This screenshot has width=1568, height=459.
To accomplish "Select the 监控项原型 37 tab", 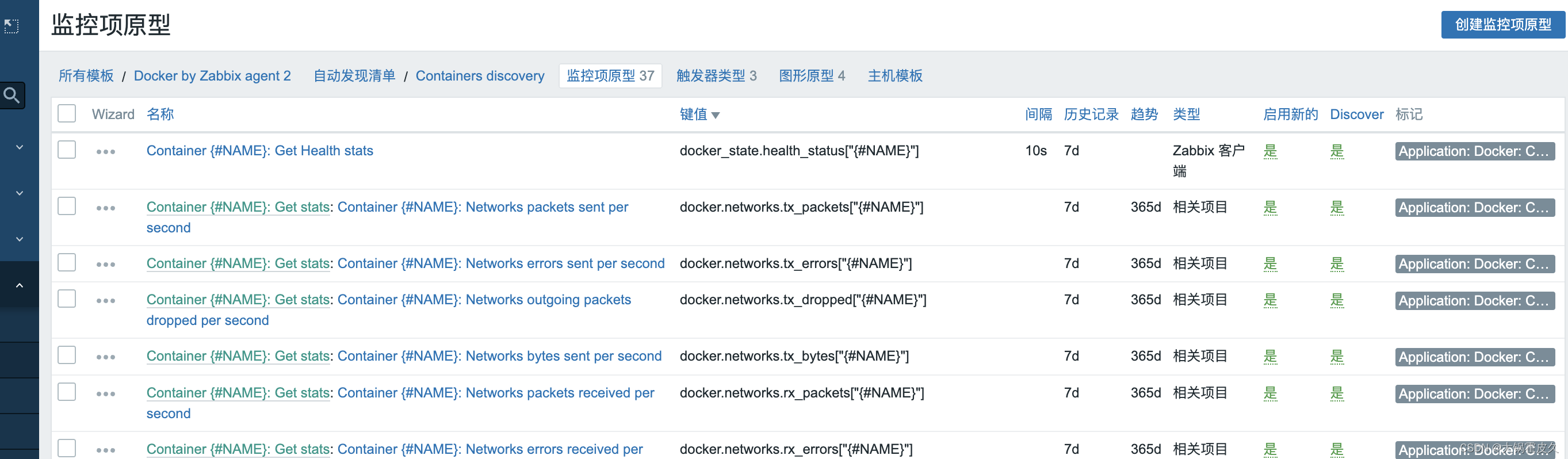I will [x=610, y=76].
